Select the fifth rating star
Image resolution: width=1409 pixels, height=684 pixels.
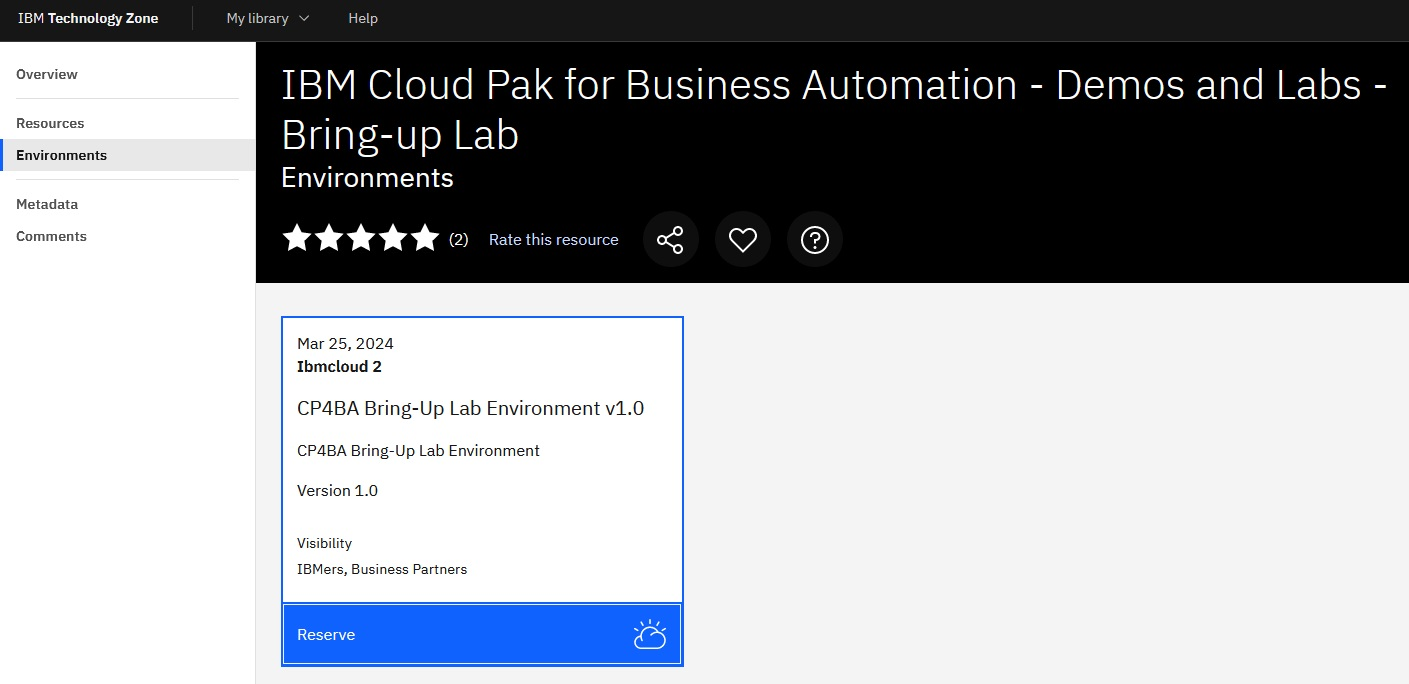click(425, 238)
